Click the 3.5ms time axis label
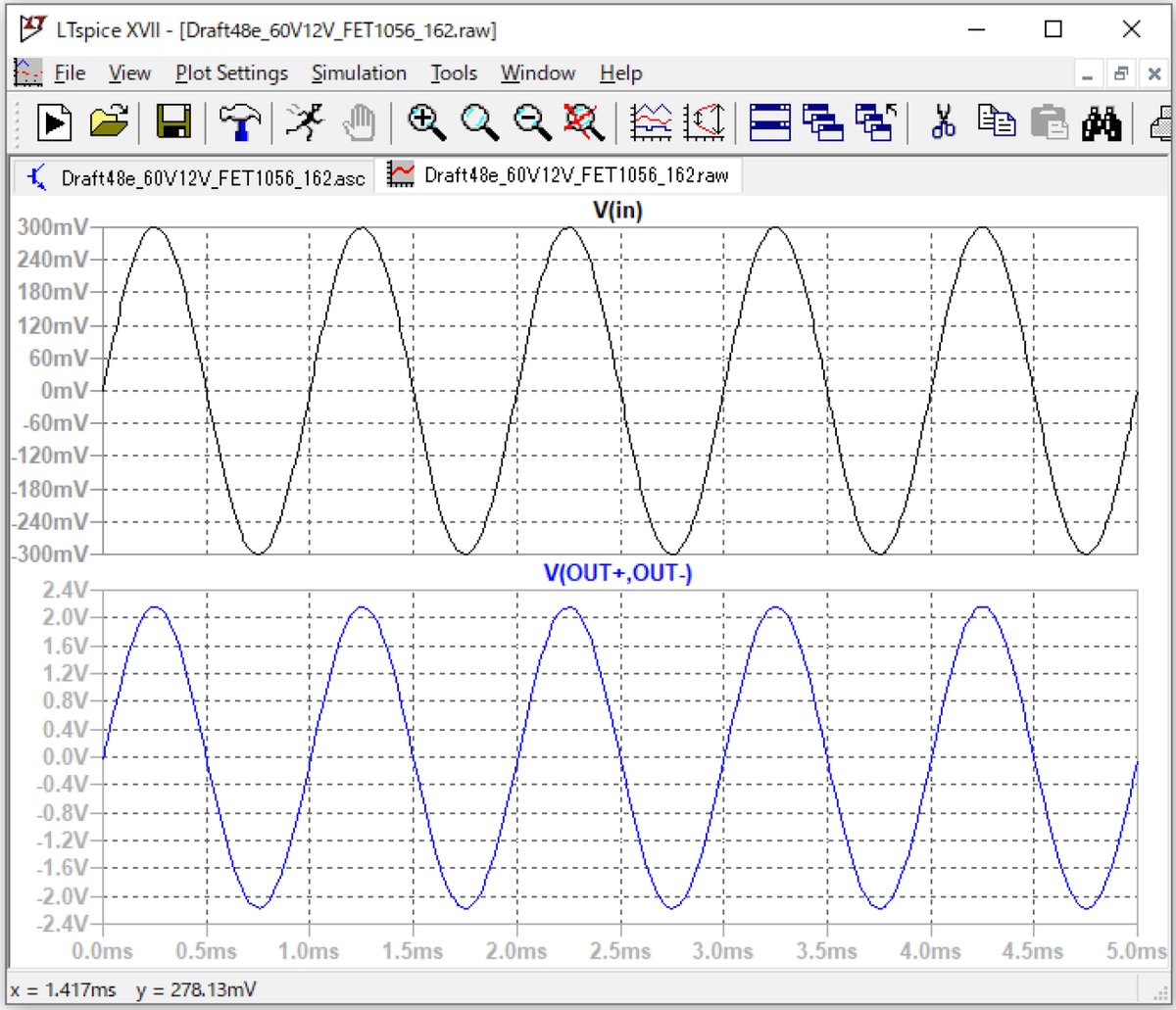 pos(827,950)
